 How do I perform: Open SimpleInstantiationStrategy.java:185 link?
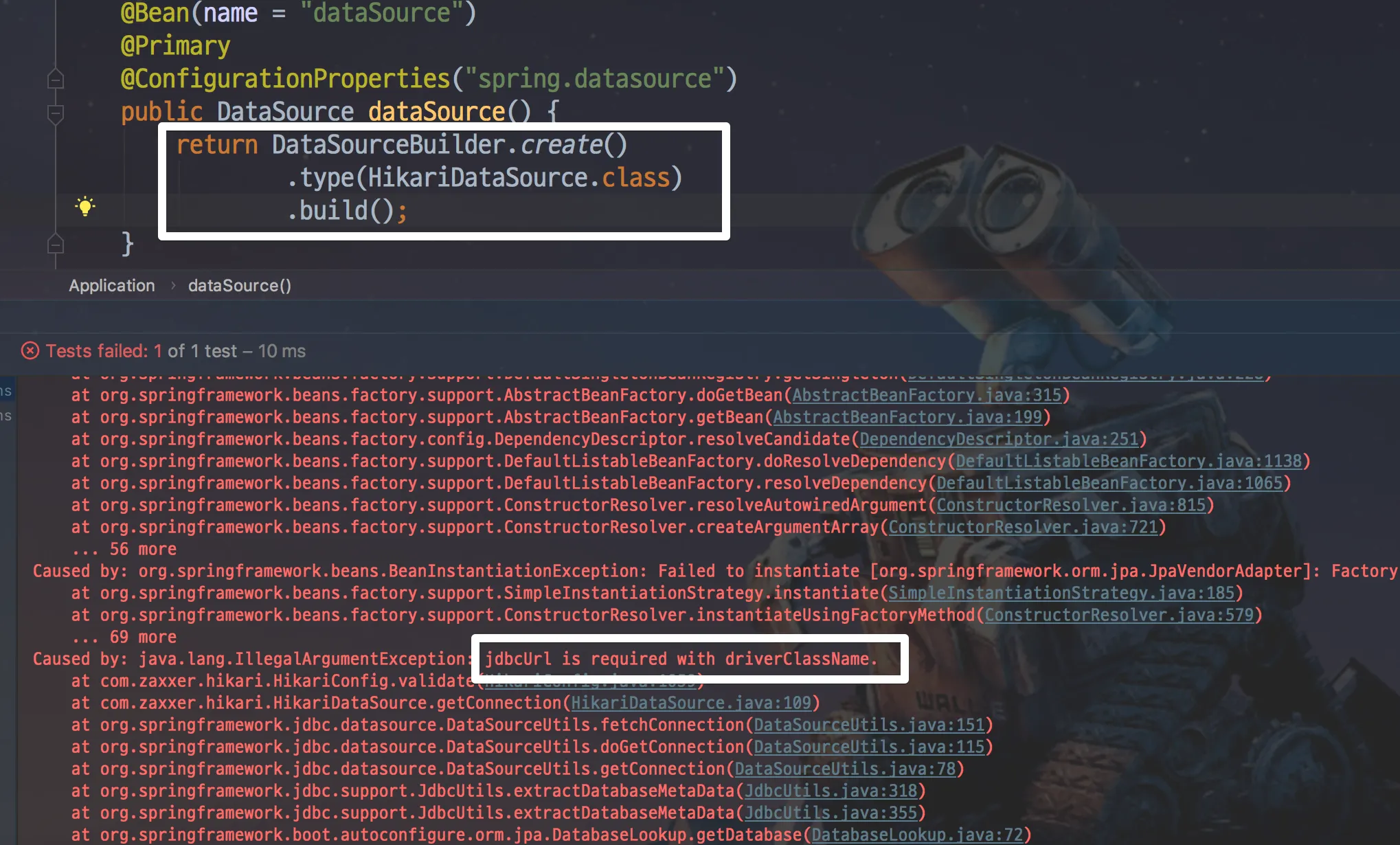coord(1061,593)
